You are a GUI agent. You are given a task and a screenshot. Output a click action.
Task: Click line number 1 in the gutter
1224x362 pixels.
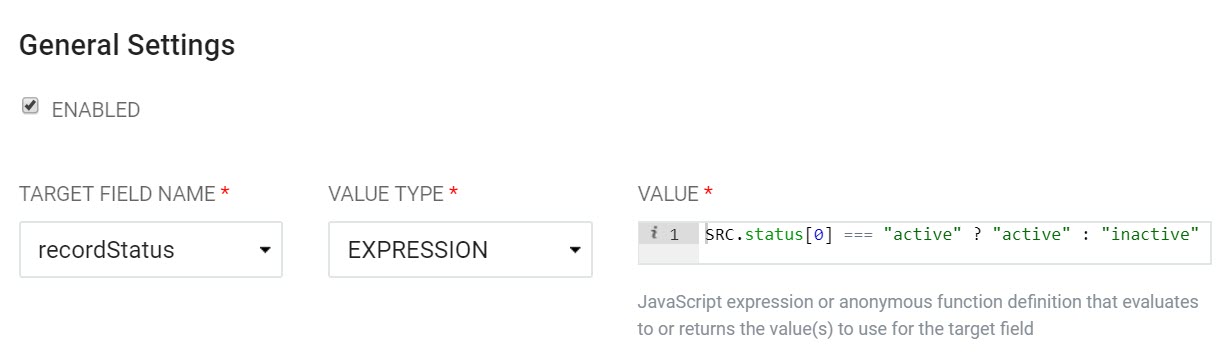(x=675, y=235)
